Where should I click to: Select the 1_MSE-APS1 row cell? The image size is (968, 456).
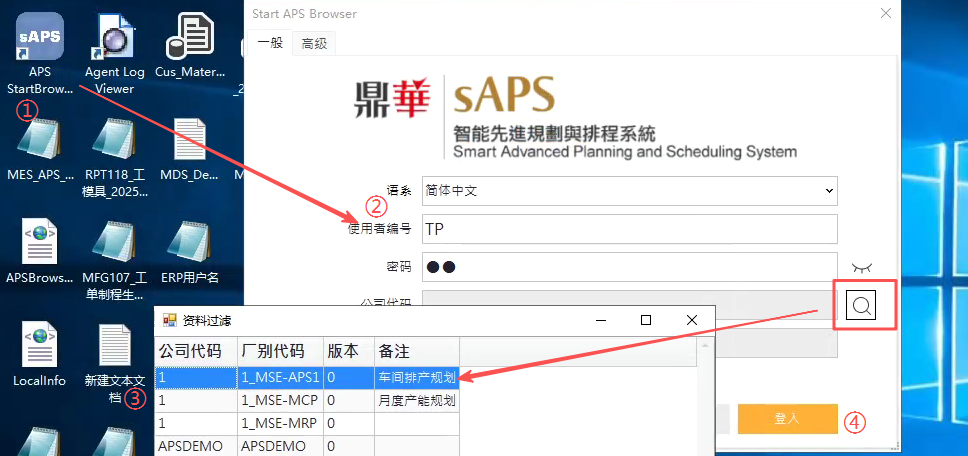click(x=280, y=377)
